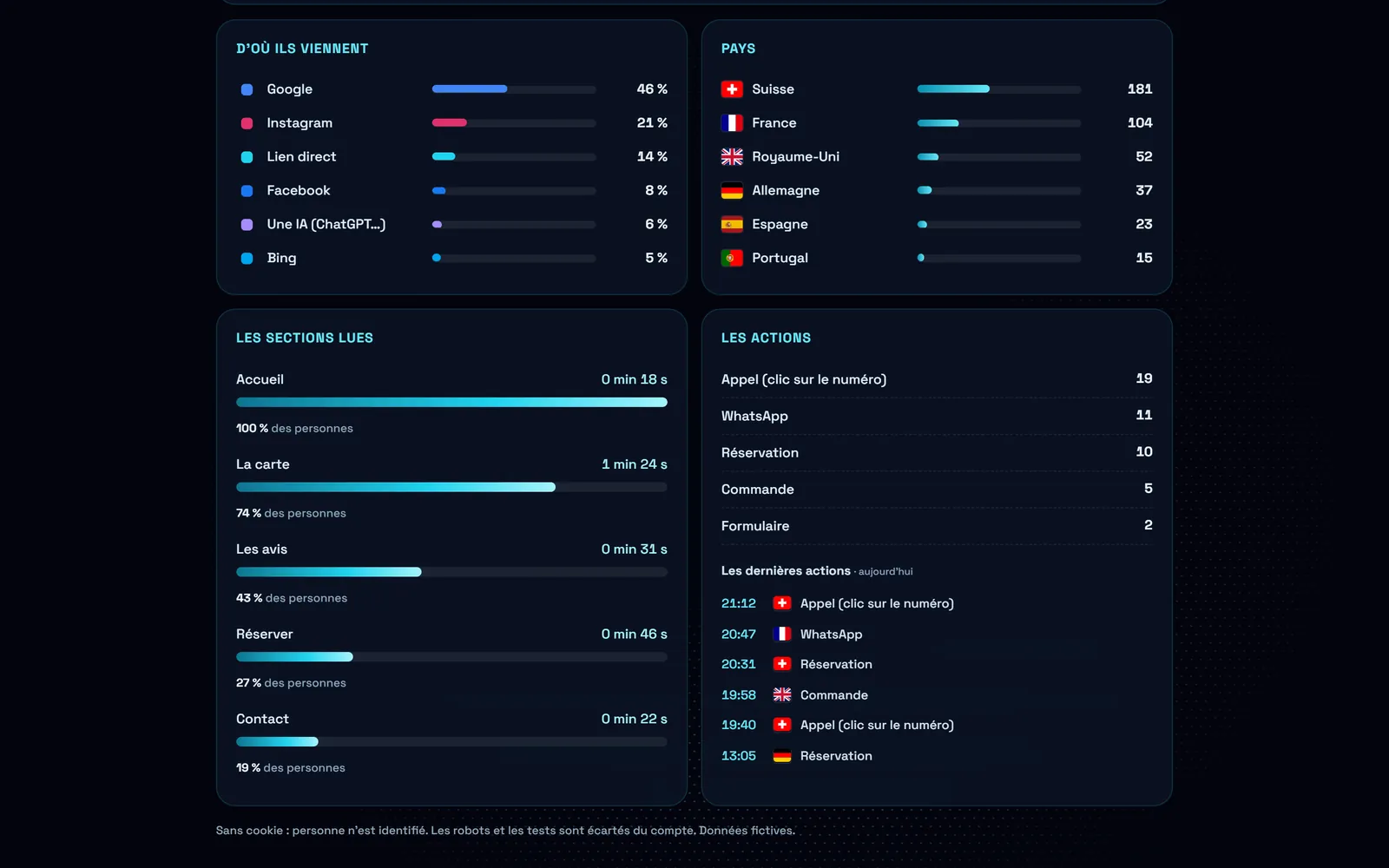
Task: Click the Appel (clic sur le numéro) count row
Action: 937,379
